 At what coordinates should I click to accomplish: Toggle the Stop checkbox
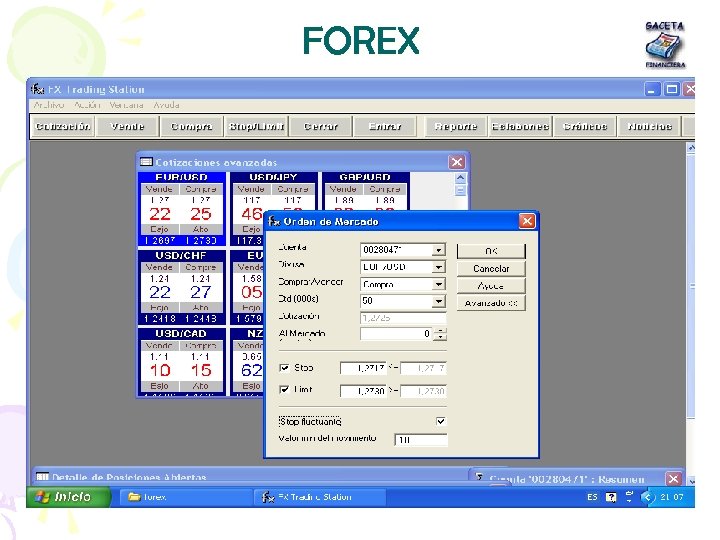tap(284, 367)
